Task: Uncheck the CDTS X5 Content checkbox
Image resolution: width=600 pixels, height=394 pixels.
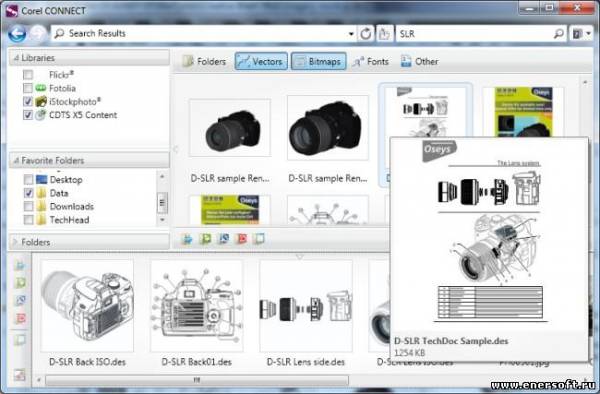Action: point(28,115)
